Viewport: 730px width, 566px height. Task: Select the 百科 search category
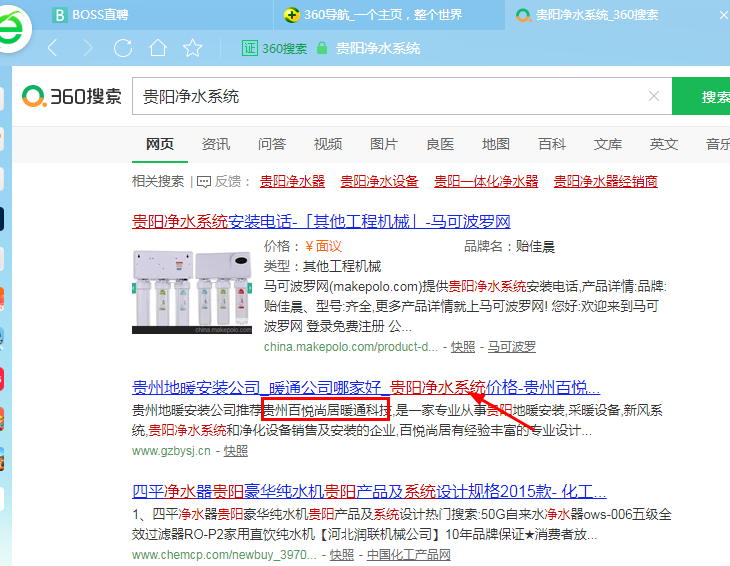552,144
